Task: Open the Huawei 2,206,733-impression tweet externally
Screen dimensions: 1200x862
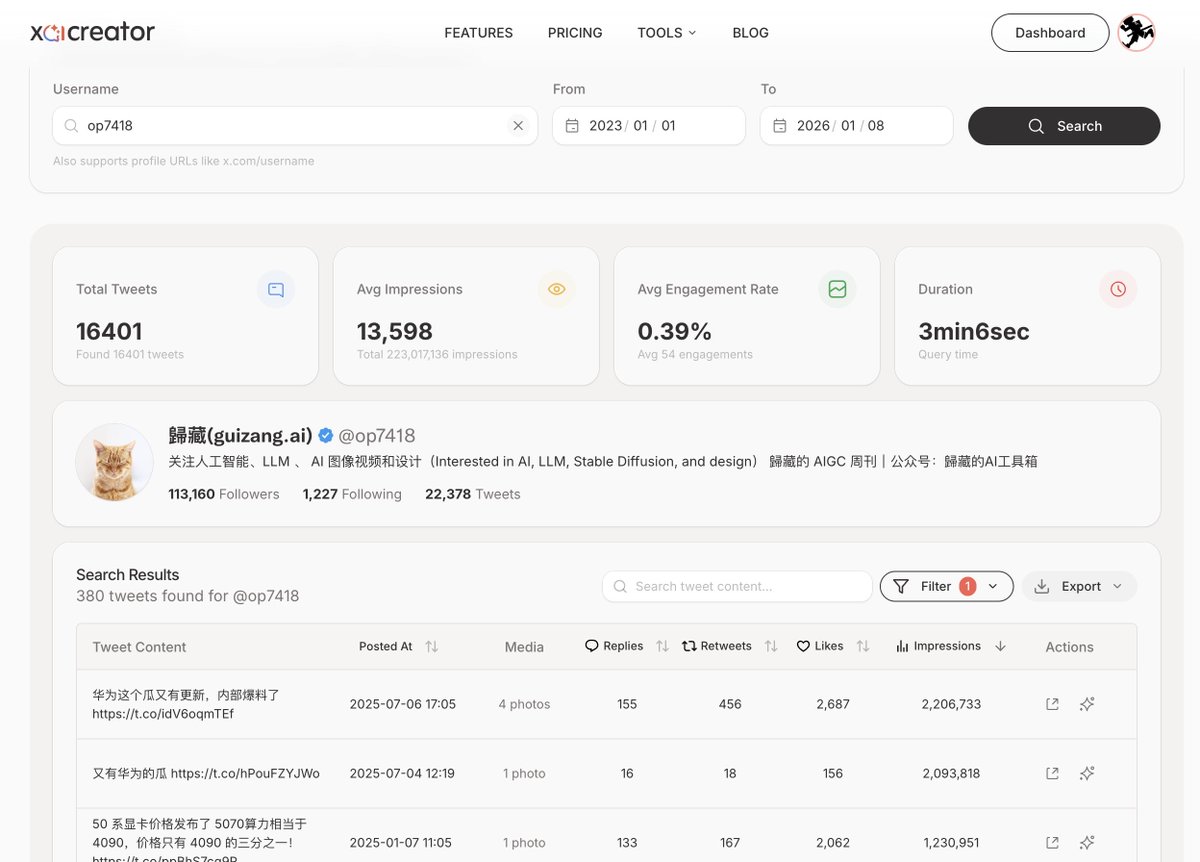Action: 1052,704
